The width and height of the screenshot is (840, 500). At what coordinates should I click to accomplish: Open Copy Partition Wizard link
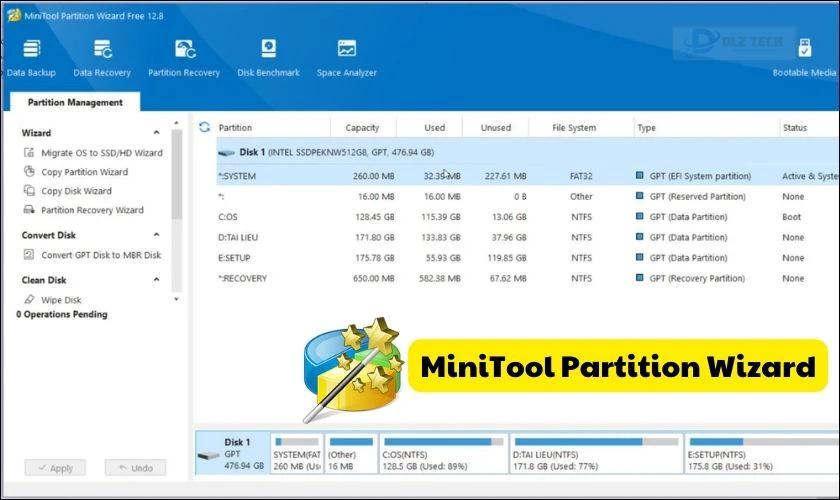coord(85,172)
